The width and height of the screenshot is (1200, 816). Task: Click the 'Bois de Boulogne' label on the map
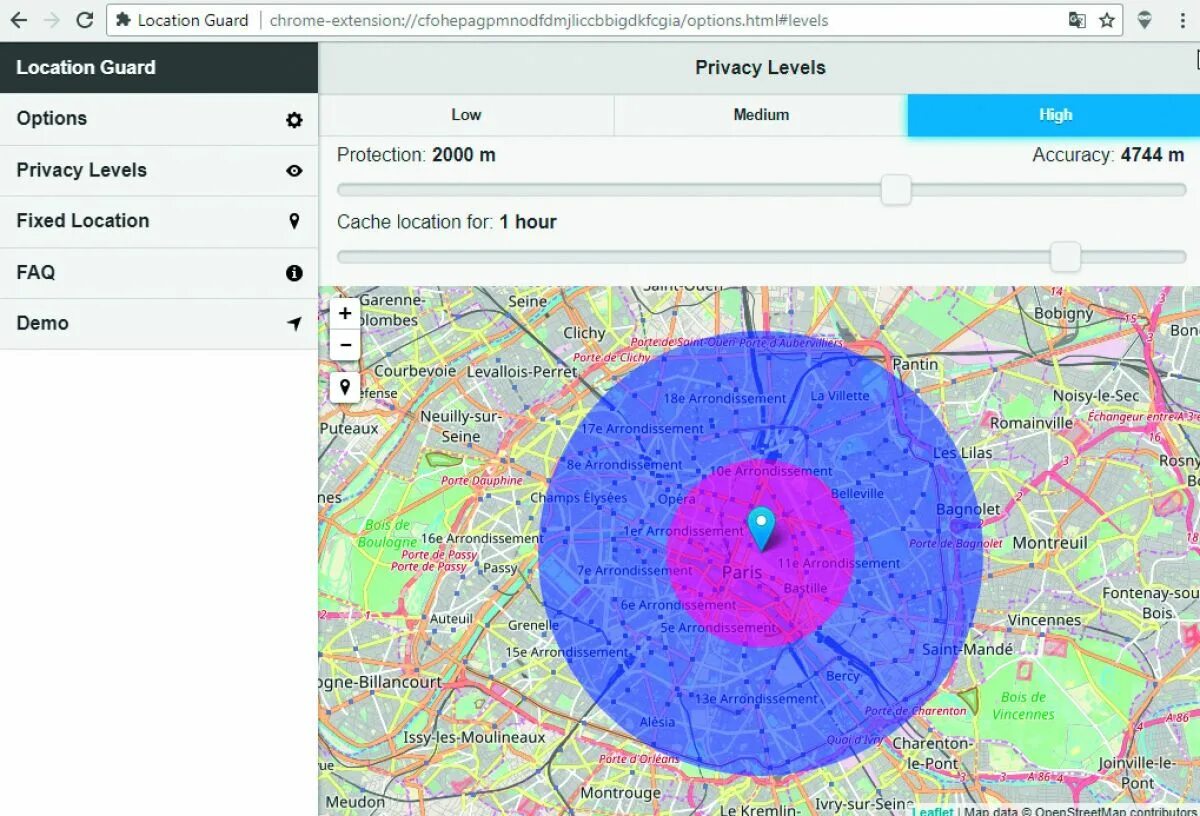point(387,533)
